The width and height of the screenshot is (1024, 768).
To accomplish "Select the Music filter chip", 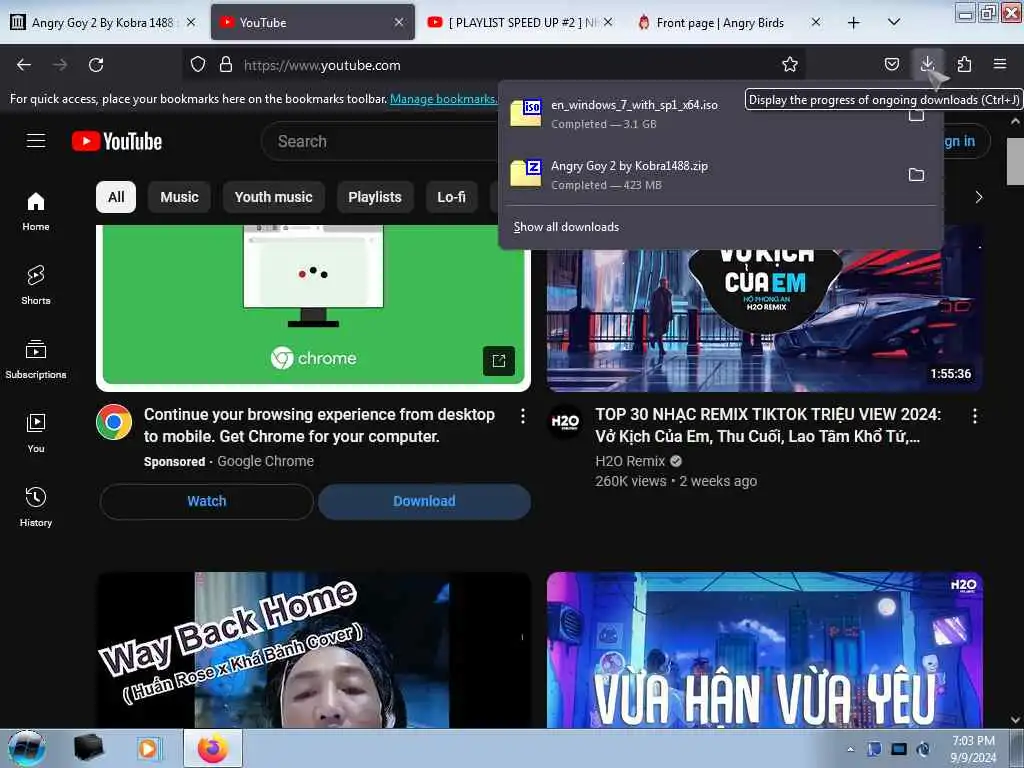I will point(180,197).
